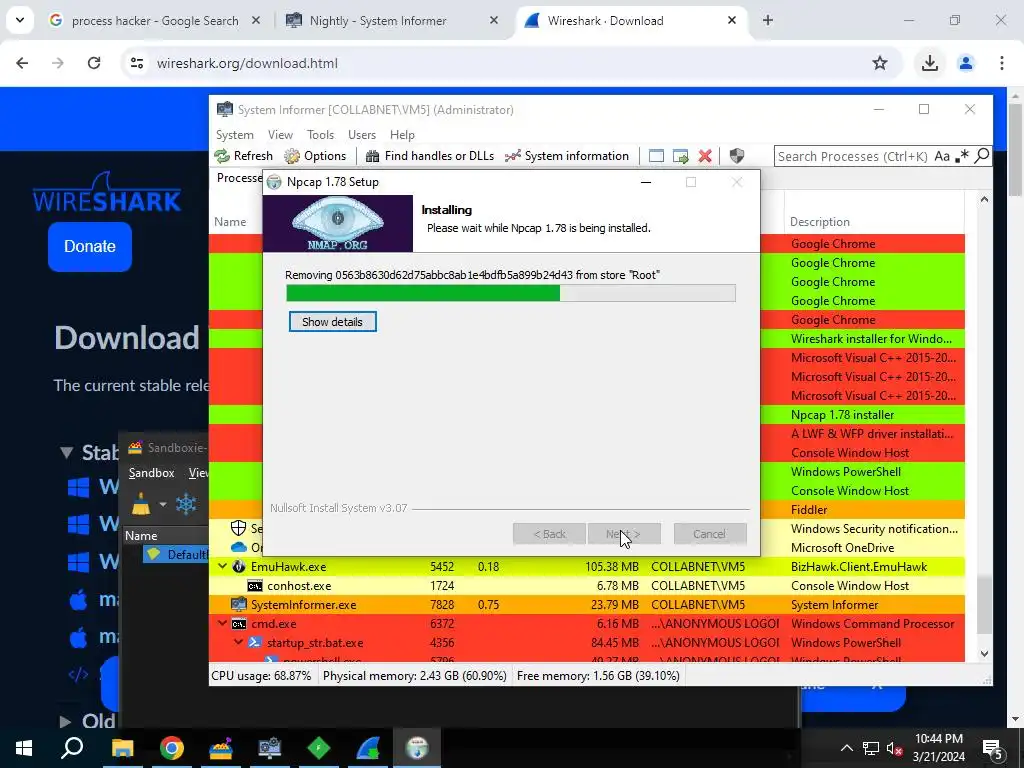Open the View menu in System Informer
1024x768 pixels.
[280, 135]
